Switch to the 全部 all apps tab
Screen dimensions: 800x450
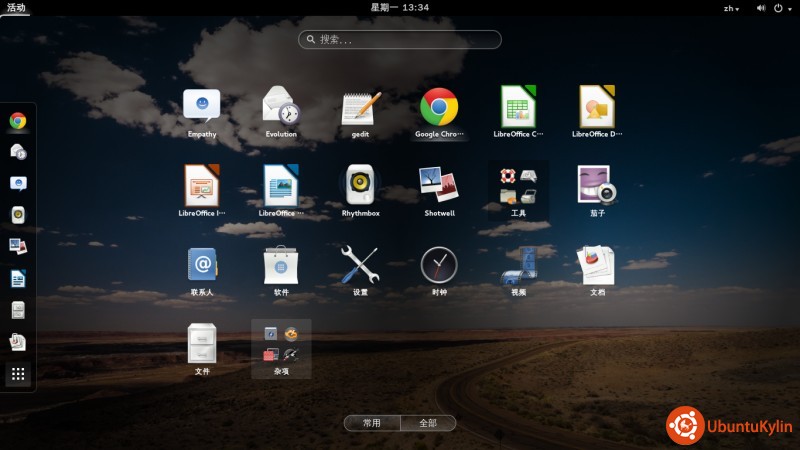pos(428,423)
